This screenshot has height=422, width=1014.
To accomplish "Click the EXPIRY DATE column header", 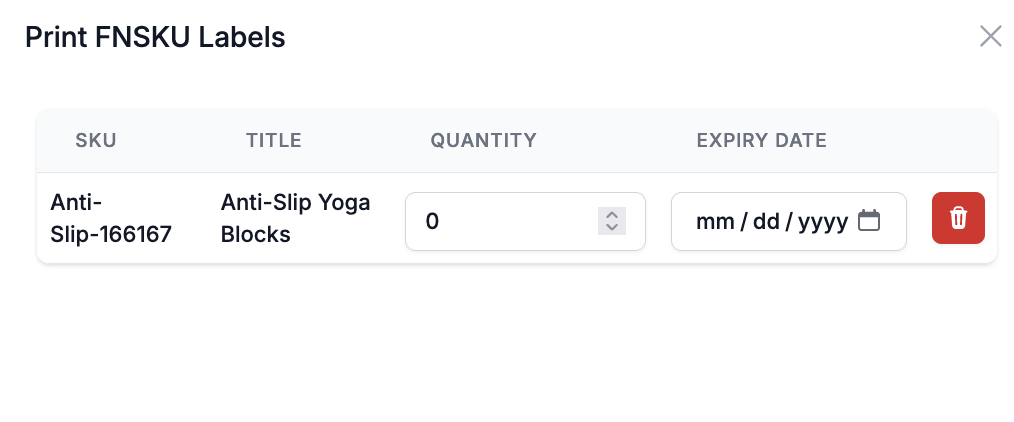I will tap(762, 140).
